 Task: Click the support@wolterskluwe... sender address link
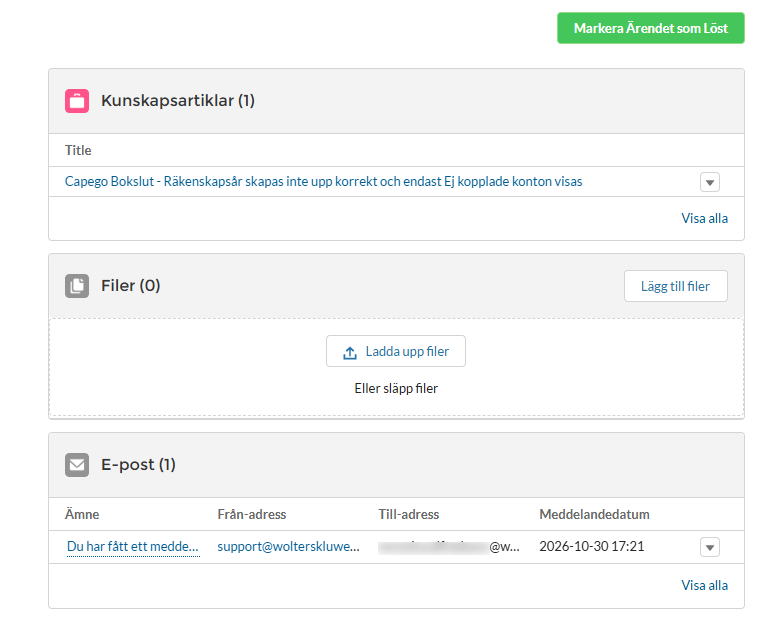[x=288, y=546]
